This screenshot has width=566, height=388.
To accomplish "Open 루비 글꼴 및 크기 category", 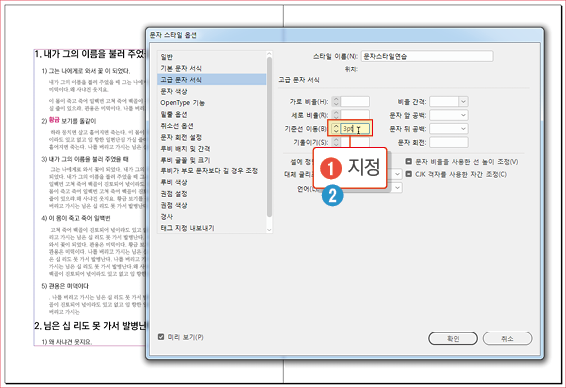I will (x=185, y=160).
